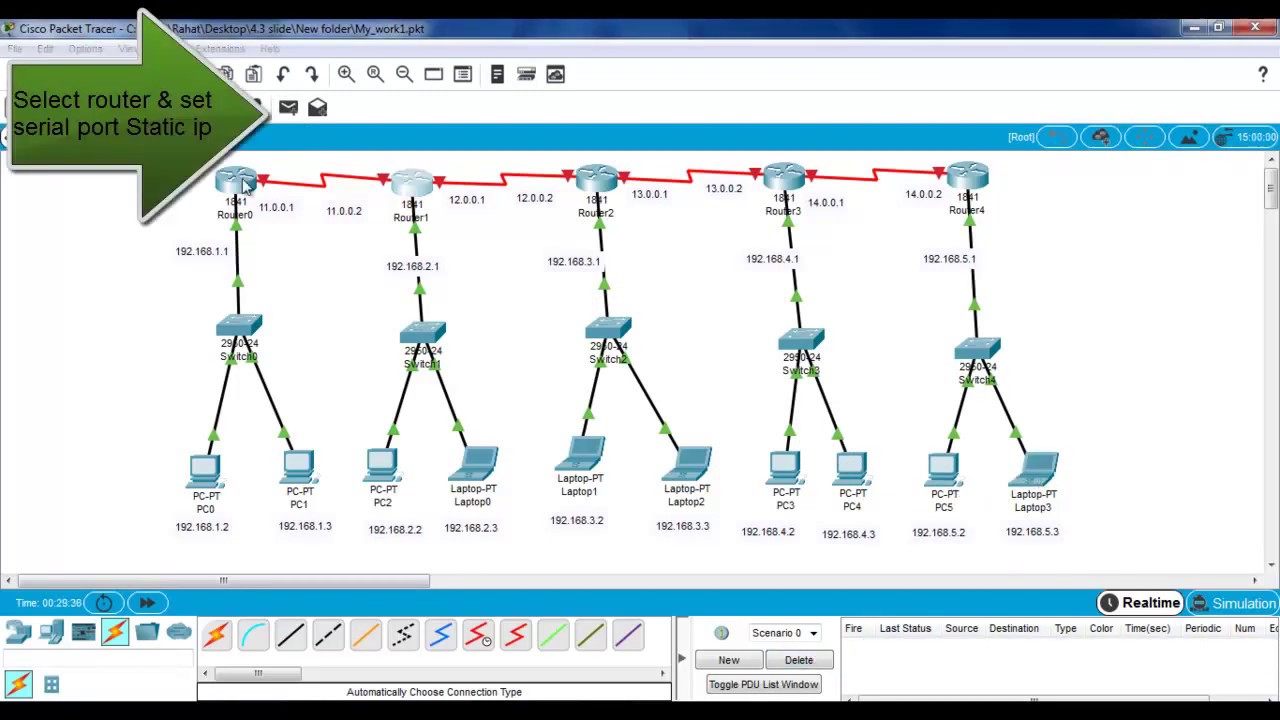Click the New scenario button

tap(729, 660)
